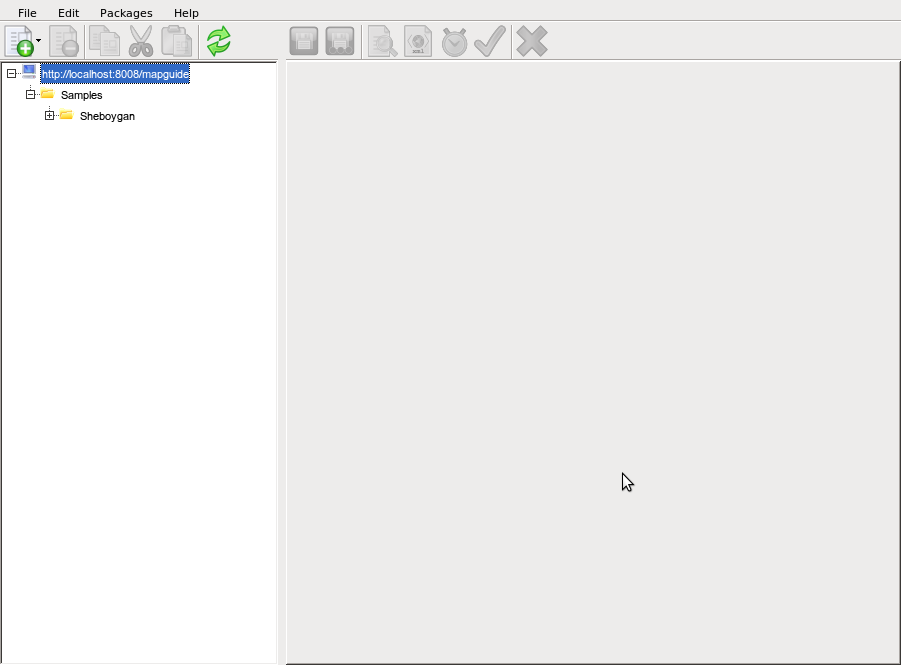The width and height of the screenshot is (901, 665).
Task: Click the Save As icon
Action: click(340, 41)
